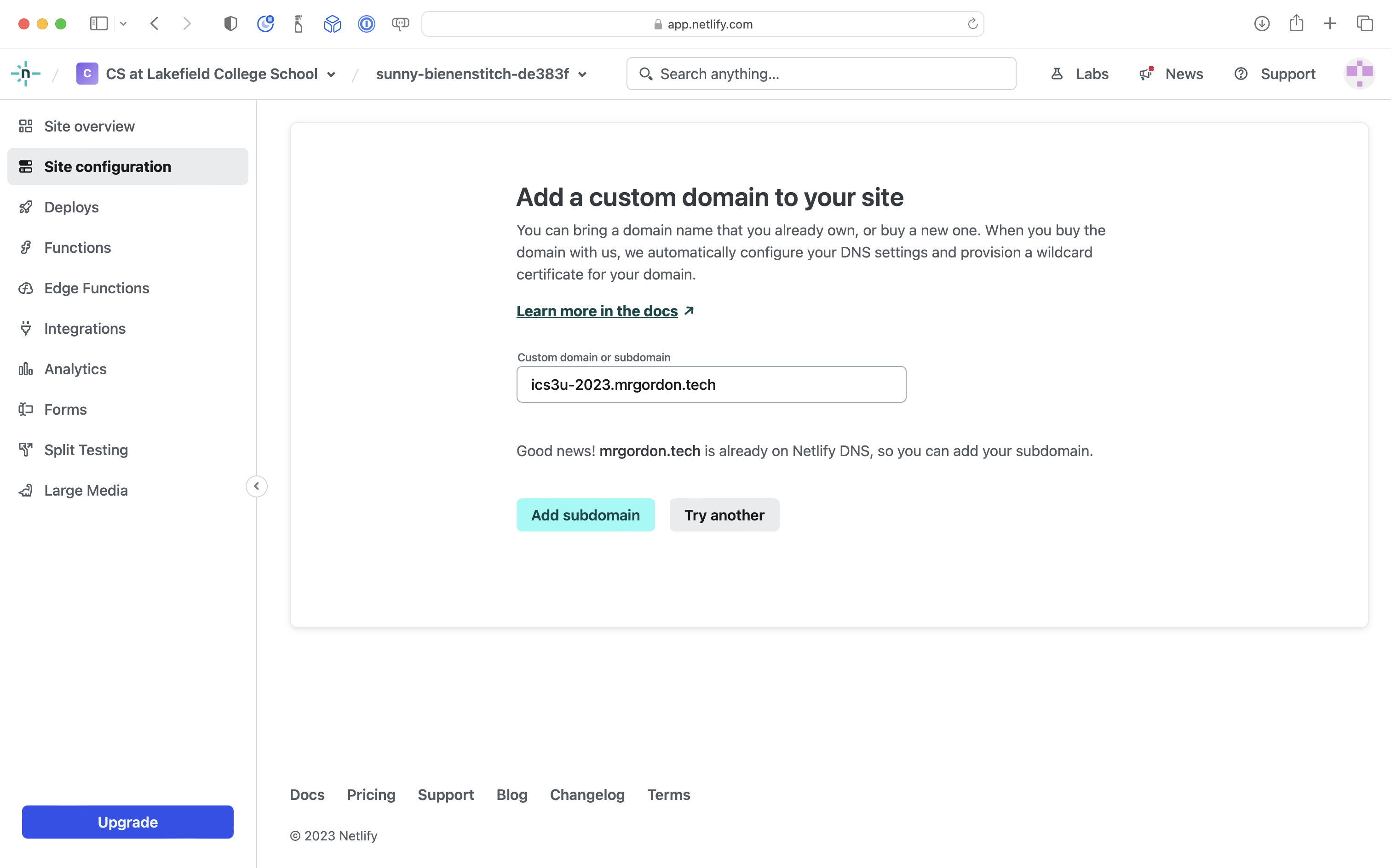Expand the sunny-bienenstitch-de383f site dropdown
This screenshot has height=868, width=1391.
[x=582, y=74]
